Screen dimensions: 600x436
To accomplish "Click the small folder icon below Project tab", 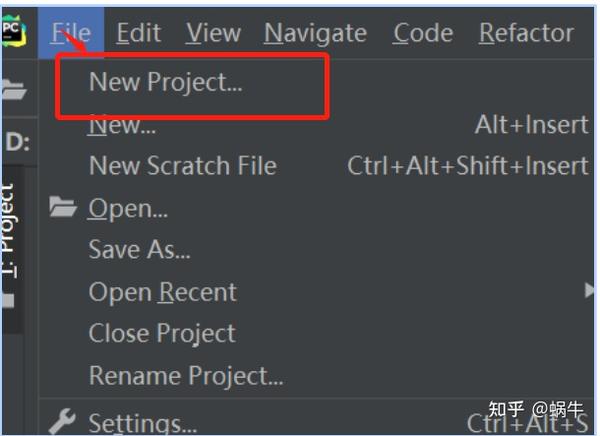I will [8, 300].
